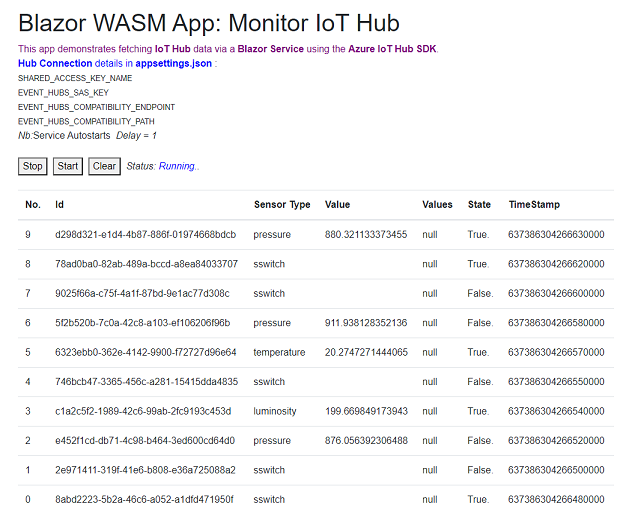
Task: Click sswitch sensor type in row 8
Action: 269,264
